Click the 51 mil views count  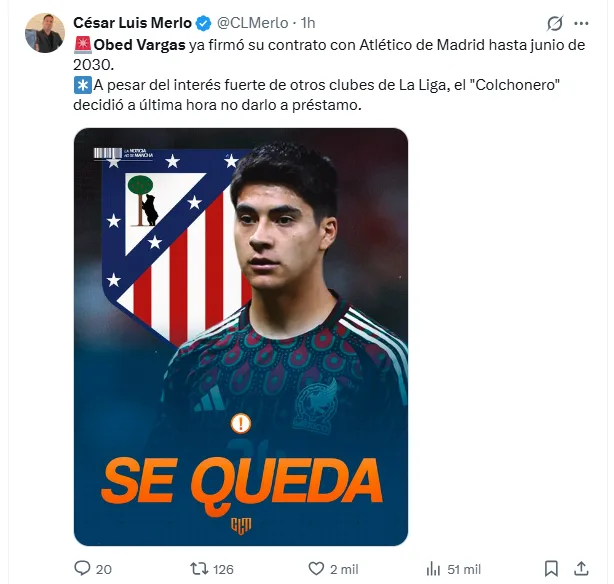464,570
